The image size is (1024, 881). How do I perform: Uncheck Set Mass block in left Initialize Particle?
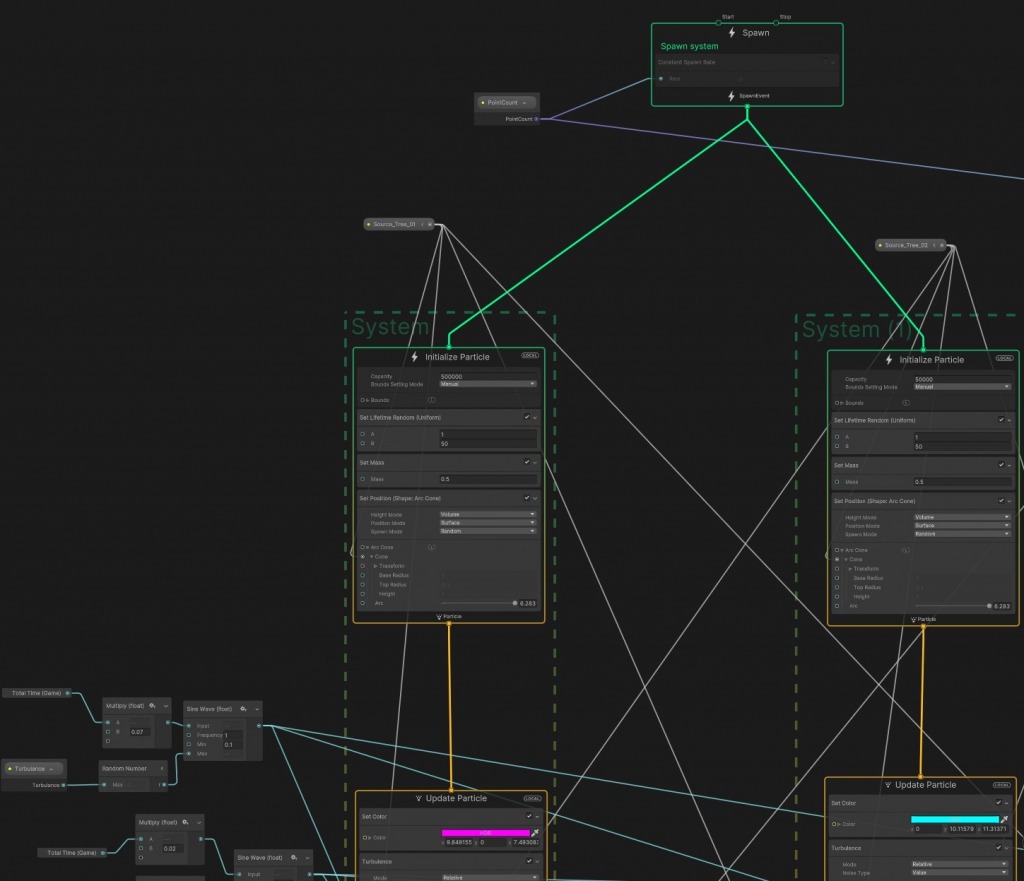(x=527, y=463)
